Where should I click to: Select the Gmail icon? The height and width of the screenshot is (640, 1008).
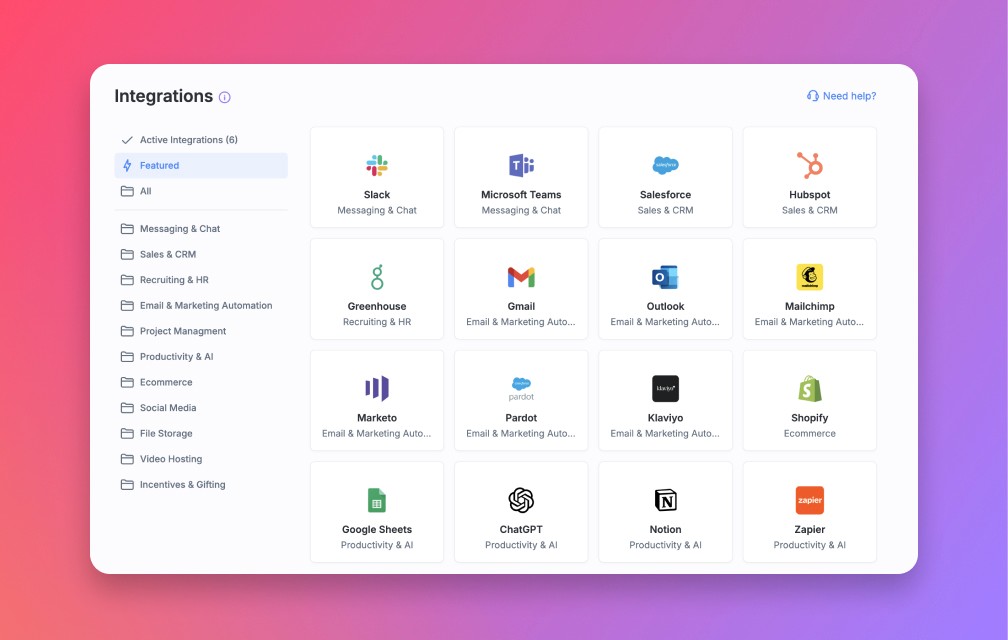521,276
